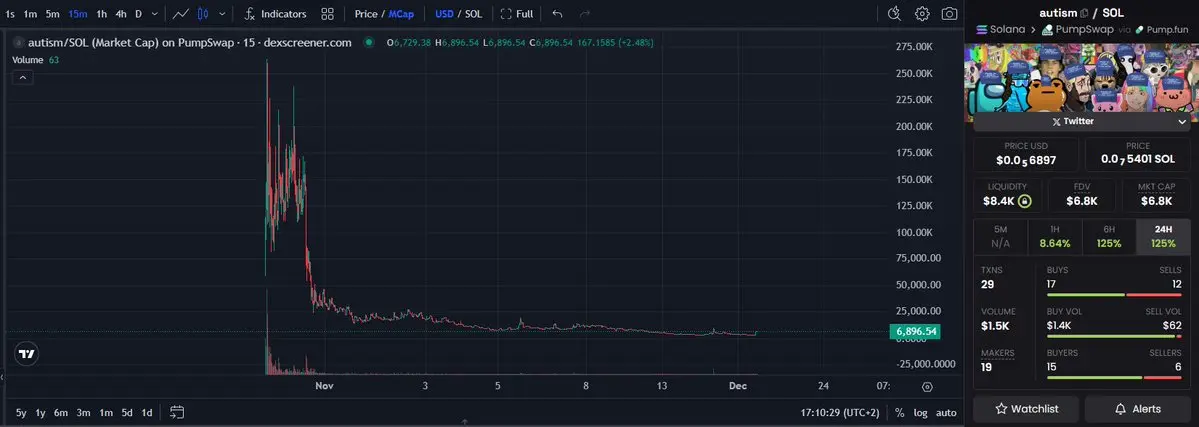Copy the autism token address icon
Screen dimensions: 1199x427
[x=1084, y=13]
